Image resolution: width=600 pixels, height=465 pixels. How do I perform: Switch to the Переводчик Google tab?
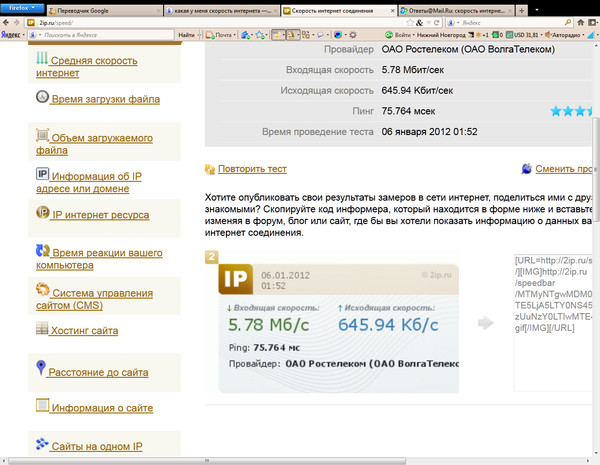point(104,11)
